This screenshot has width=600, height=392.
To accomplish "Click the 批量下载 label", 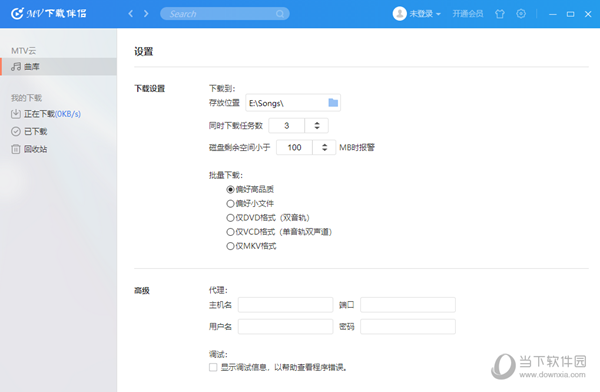I will [x=226, y=175].
